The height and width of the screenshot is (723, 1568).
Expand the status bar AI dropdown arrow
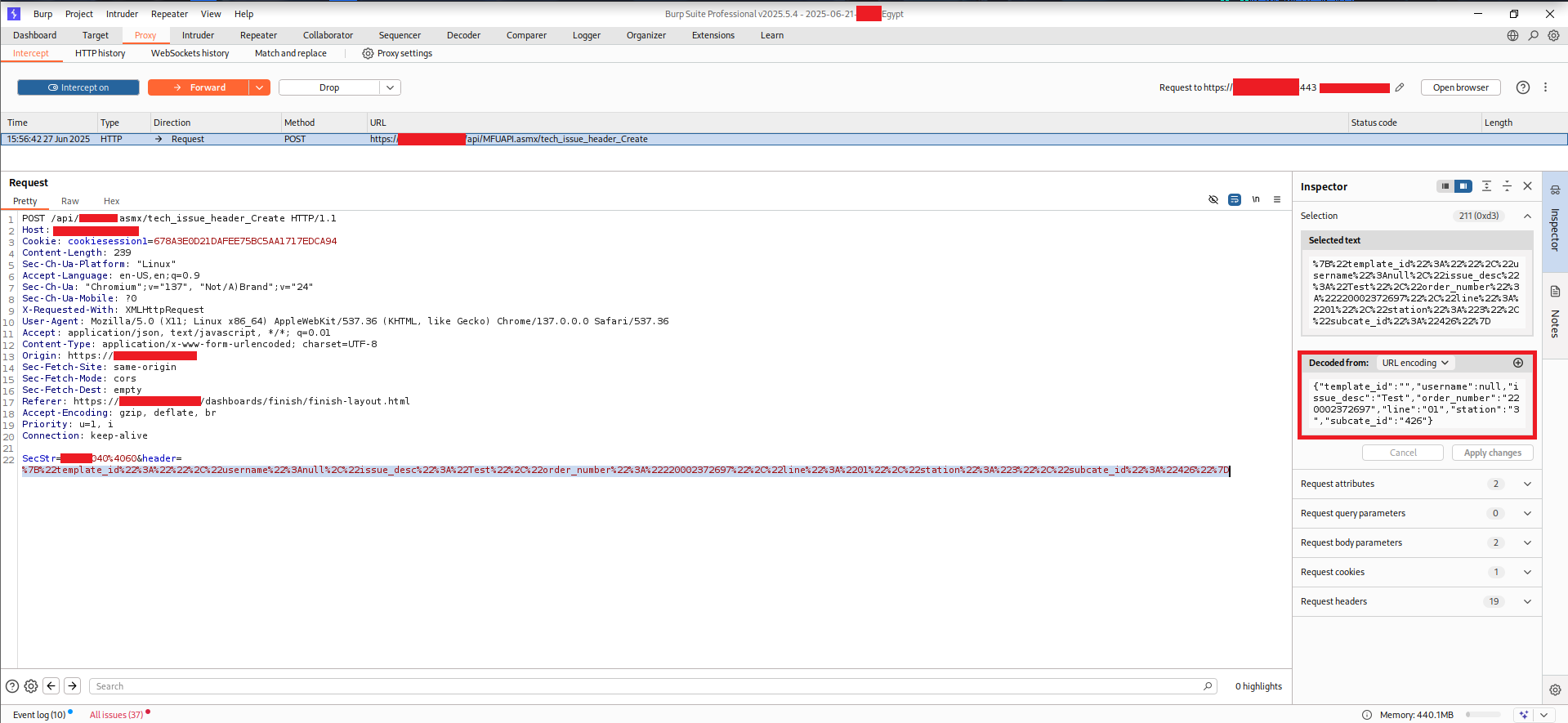point(1543,715)
